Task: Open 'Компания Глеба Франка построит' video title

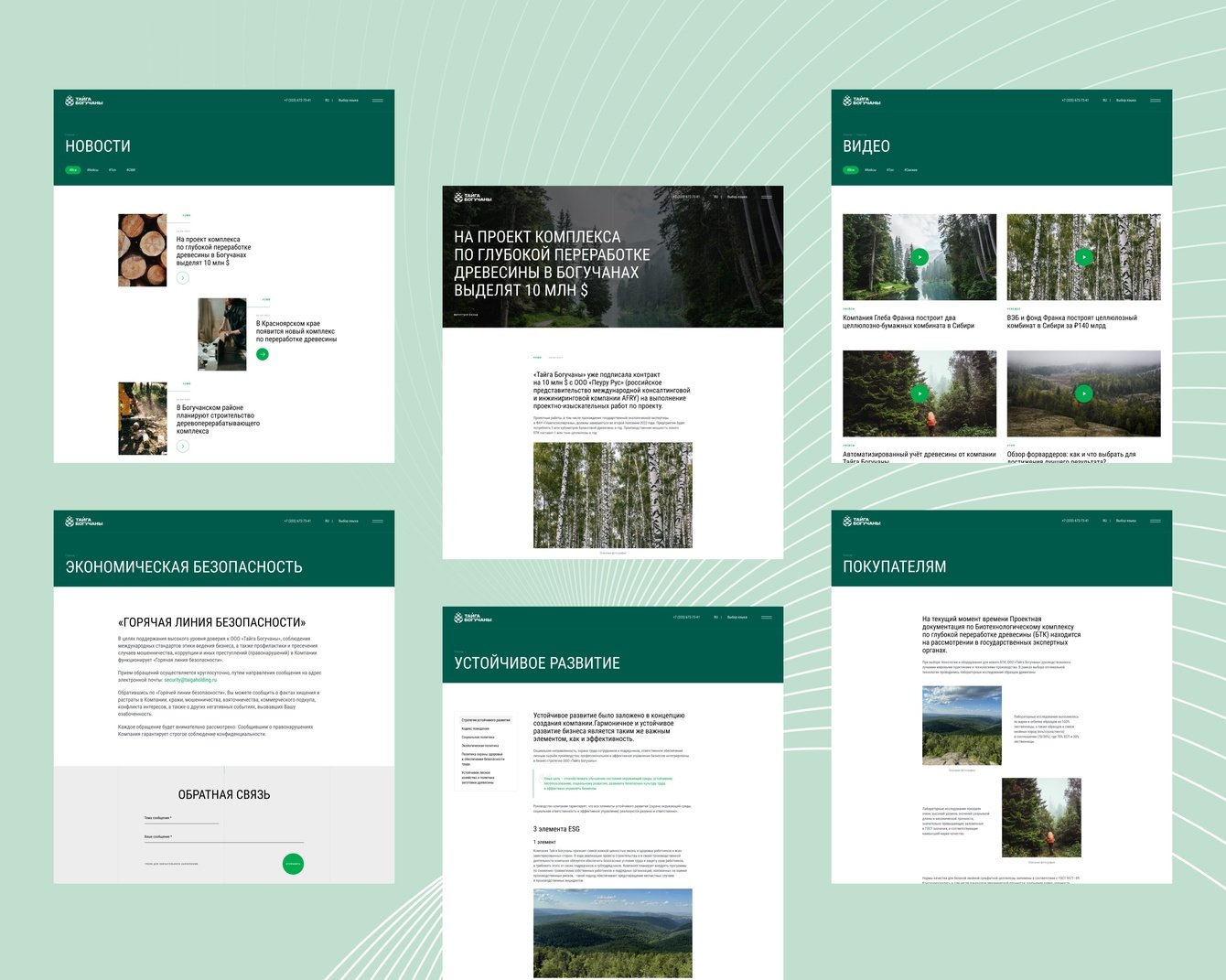Action: 909,321
